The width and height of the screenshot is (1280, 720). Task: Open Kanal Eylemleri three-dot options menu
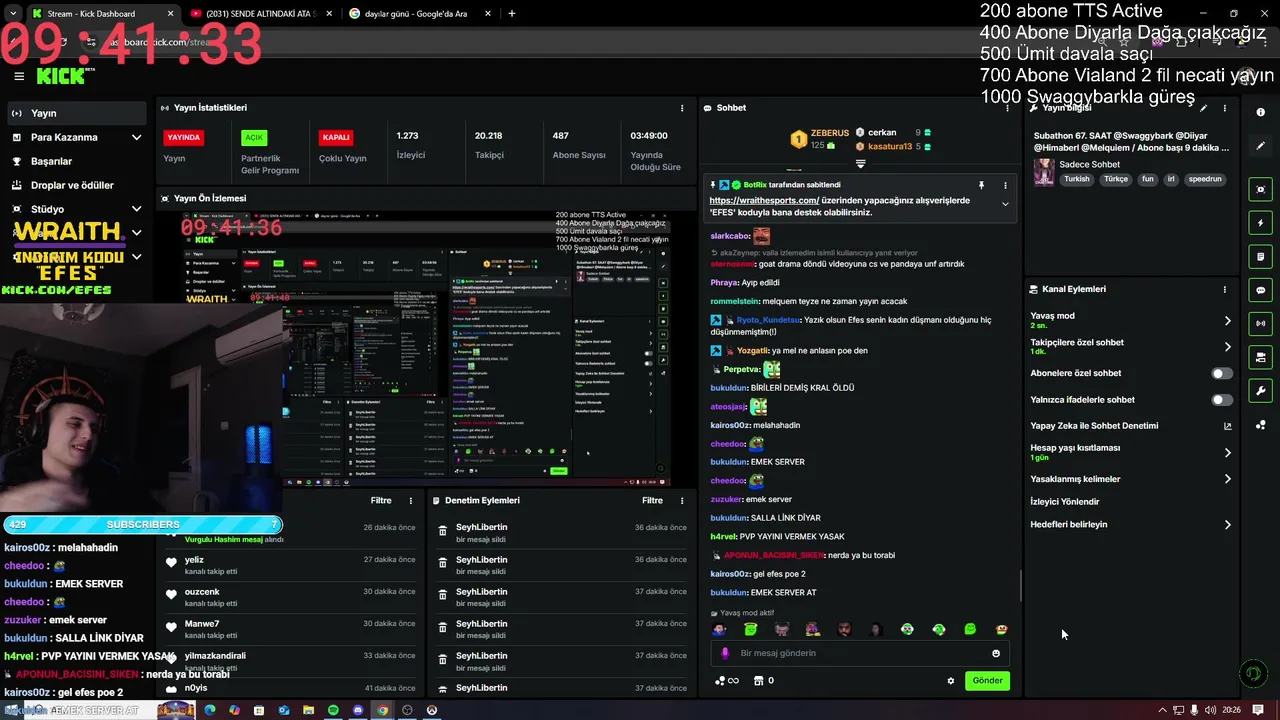tap(1224, 289)
